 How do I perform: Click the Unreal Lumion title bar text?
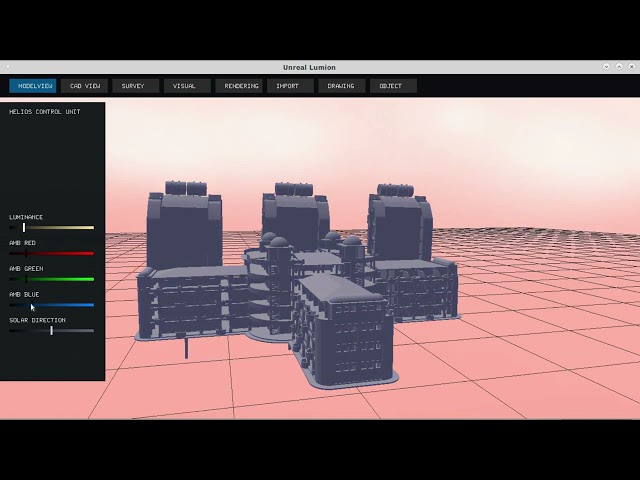pos(309,67)
